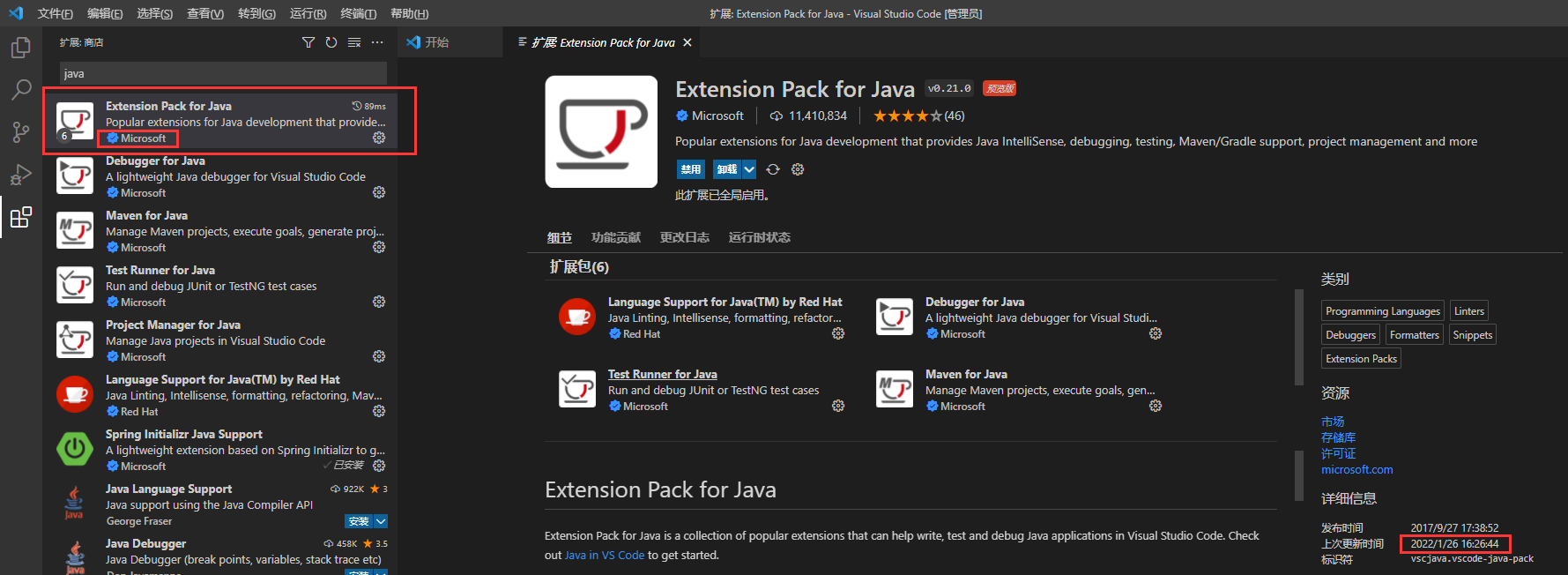Open gear for Debugger for Java in pack list
The image size is (1568, 575).
click(1156, 333)
